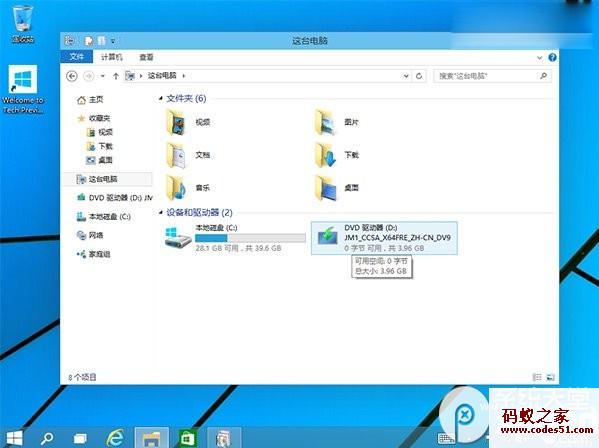Select 主页 in the navigation pane

point(90,100)
